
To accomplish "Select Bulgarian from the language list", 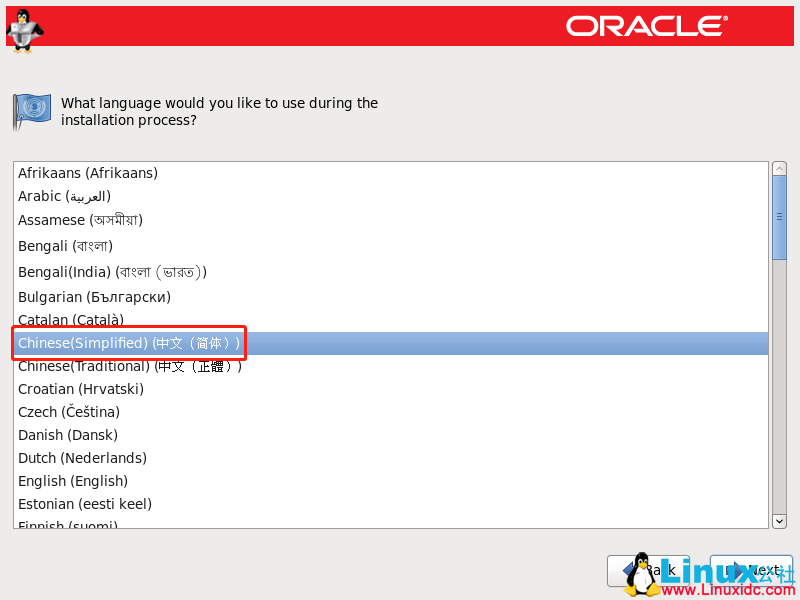I will tap(94, 296).
